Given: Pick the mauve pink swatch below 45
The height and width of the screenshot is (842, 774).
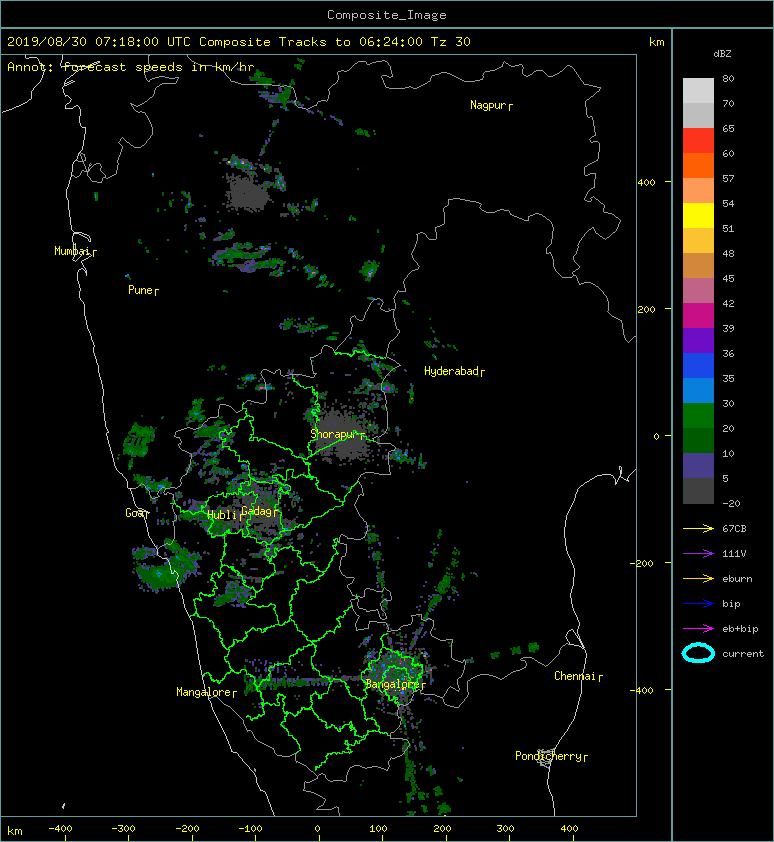Looking at the screenshot, I should (698, 291).
